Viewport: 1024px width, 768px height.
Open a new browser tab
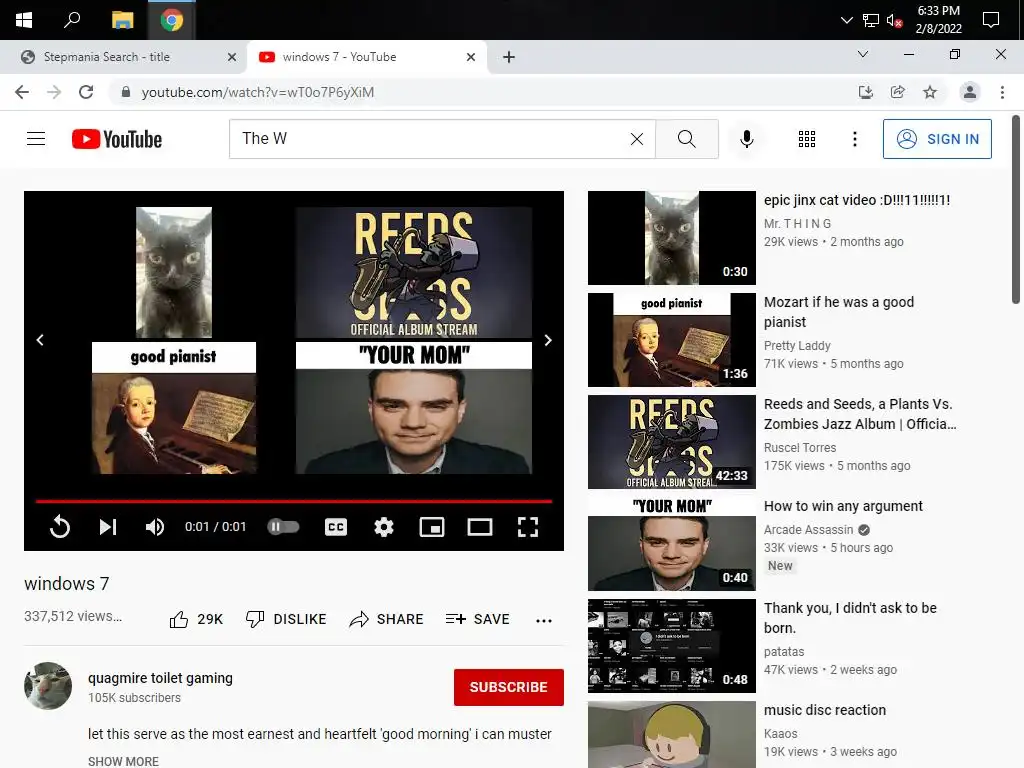point(509,57)
